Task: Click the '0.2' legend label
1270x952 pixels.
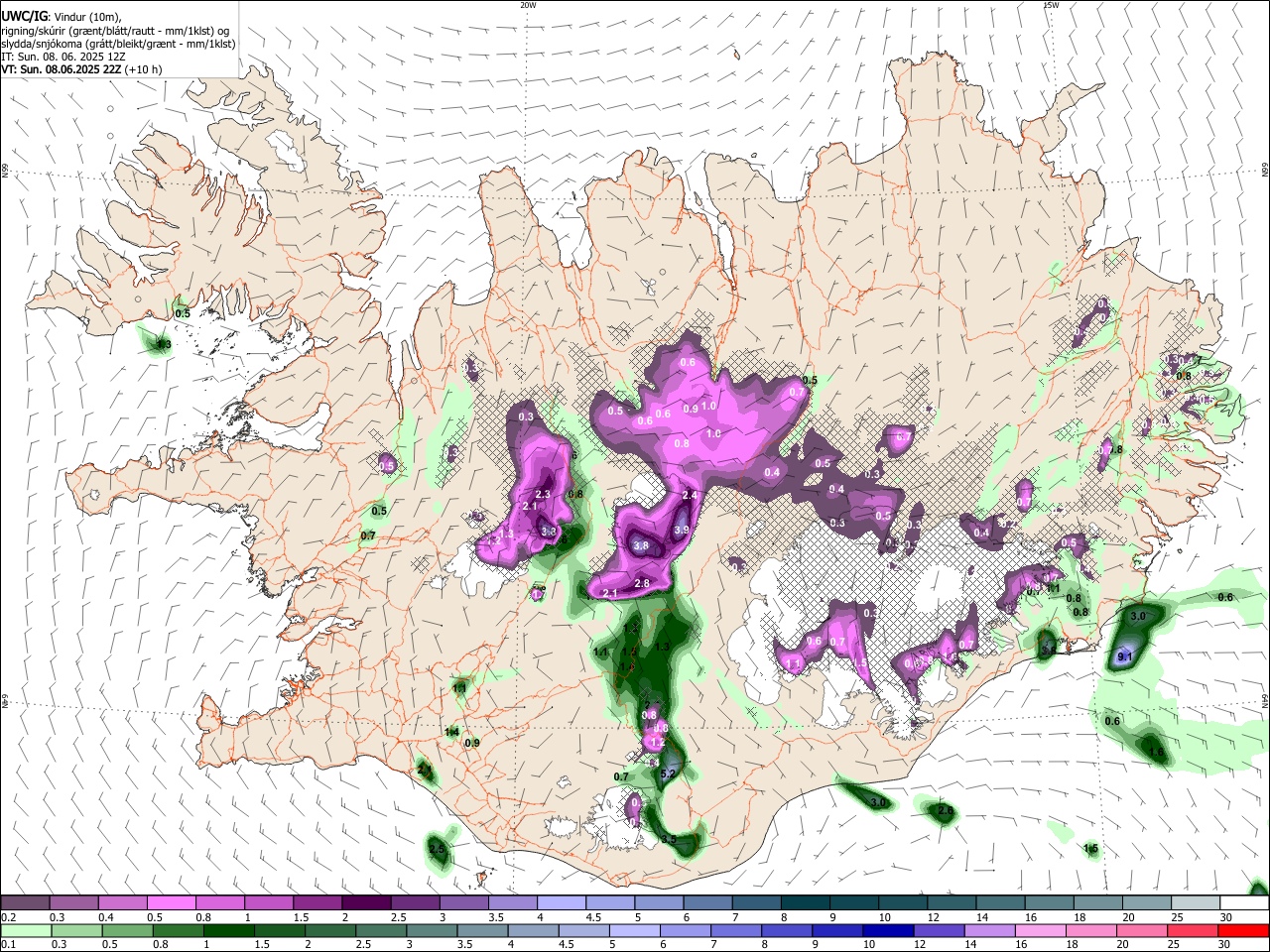Action: pos(8,917)
